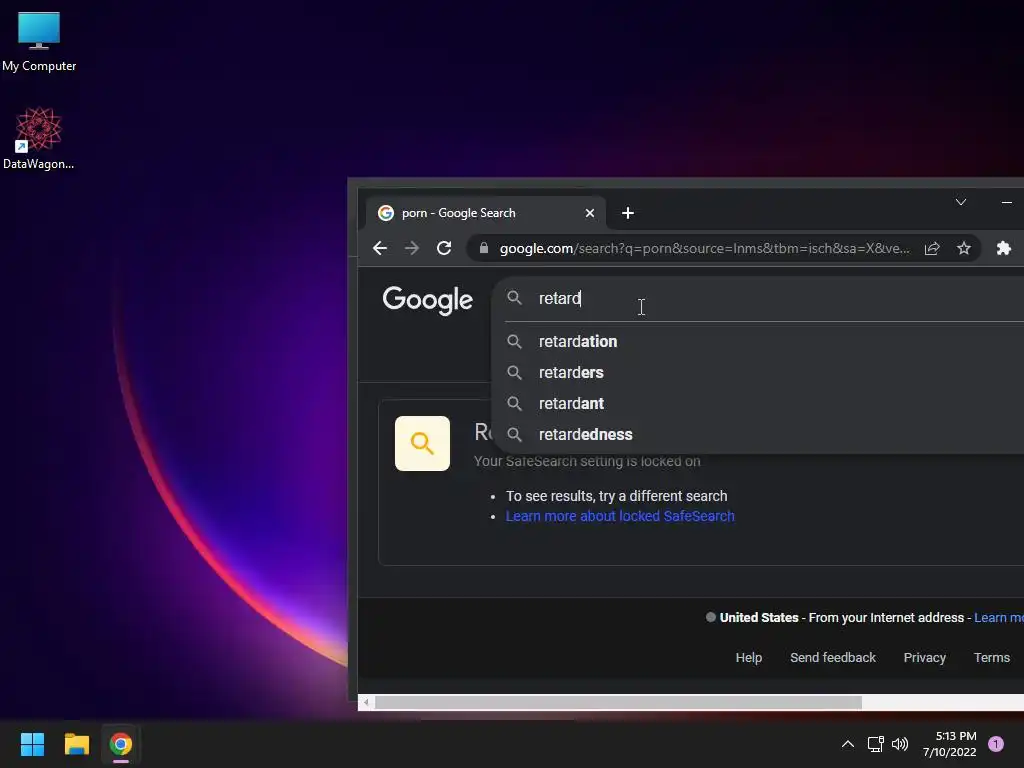Reload the current Chrome page
Viewport: 1024px width, 768px height.
tap(444, 248)
